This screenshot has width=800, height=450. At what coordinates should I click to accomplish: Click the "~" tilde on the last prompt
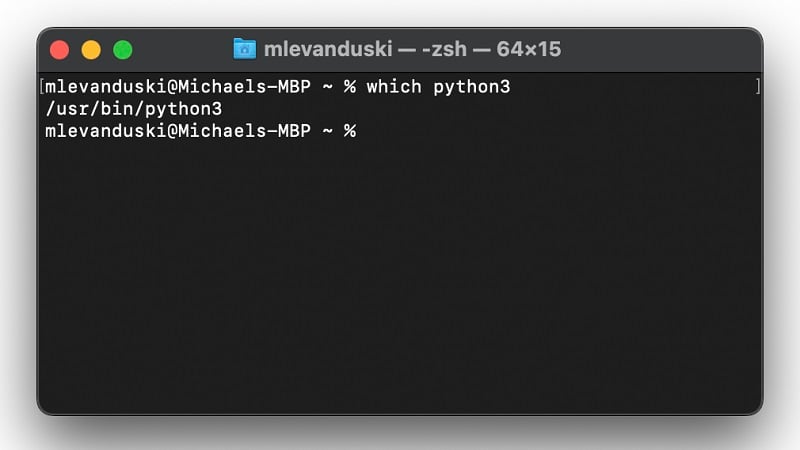click(x=327, y=131)
